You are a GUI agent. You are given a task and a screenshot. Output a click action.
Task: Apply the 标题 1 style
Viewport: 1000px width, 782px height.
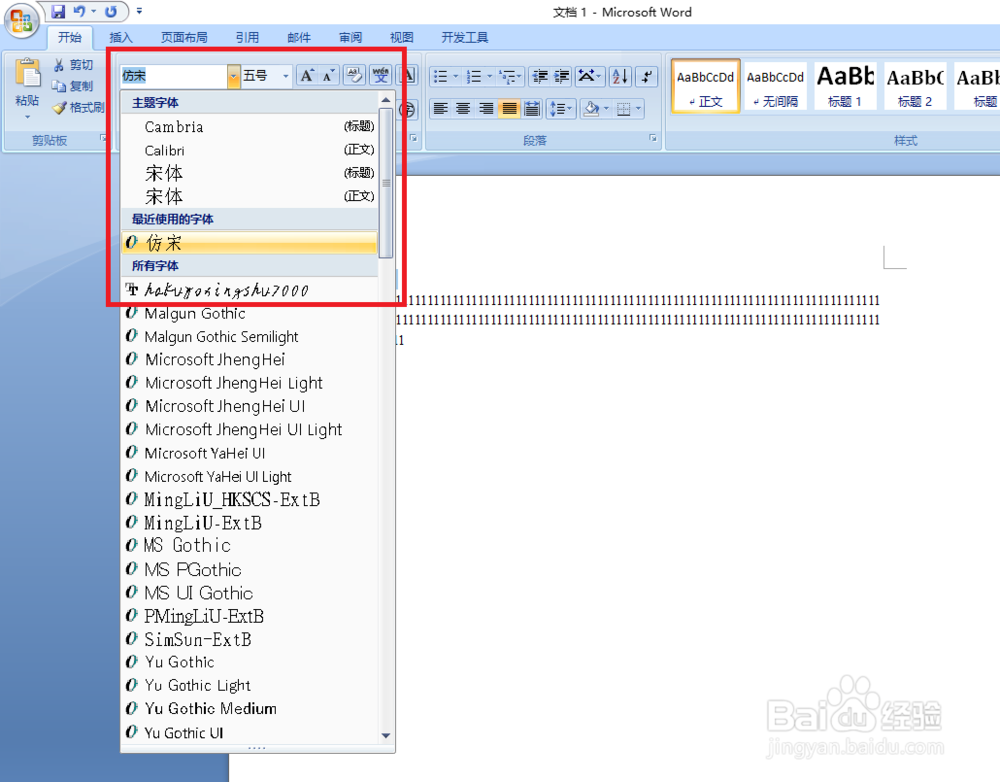(845, 86)
